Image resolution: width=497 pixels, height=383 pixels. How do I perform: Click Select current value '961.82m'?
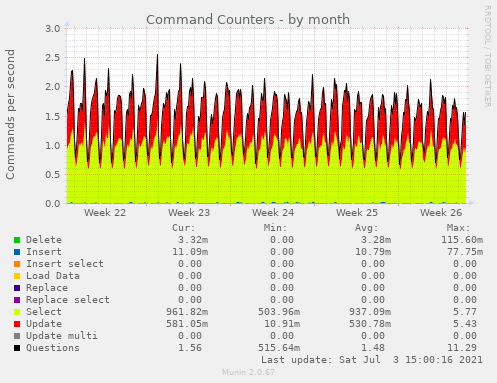click(x=187, y=312)
